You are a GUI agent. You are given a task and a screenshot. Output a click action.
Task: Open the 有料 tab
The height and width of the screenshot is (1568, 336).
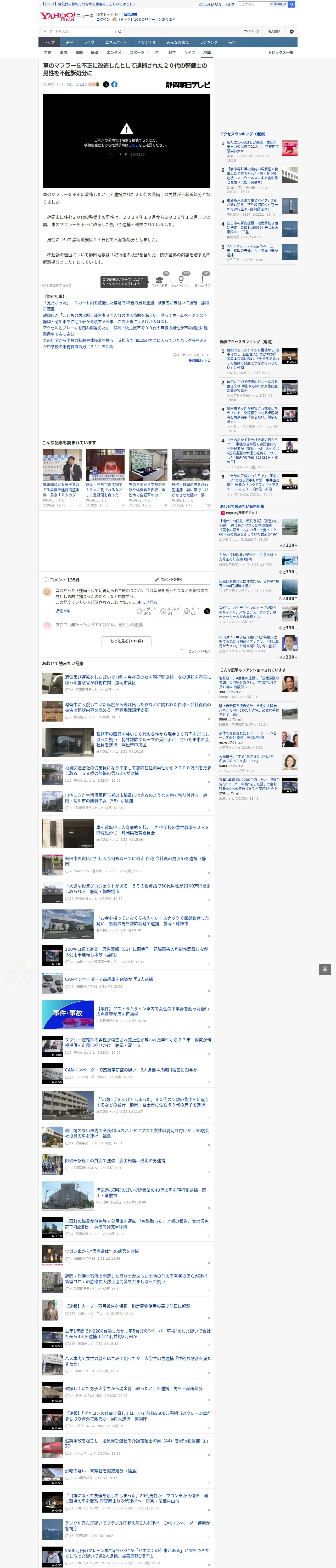point(232,43)
